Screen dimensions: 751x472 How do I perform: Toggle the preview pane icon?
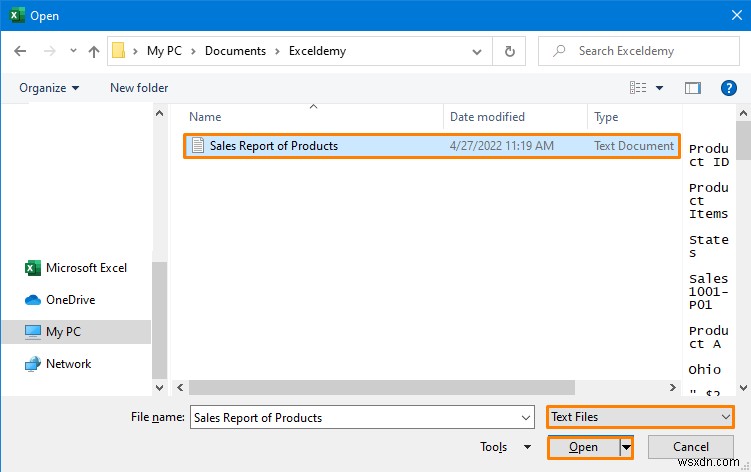point(693,88)
